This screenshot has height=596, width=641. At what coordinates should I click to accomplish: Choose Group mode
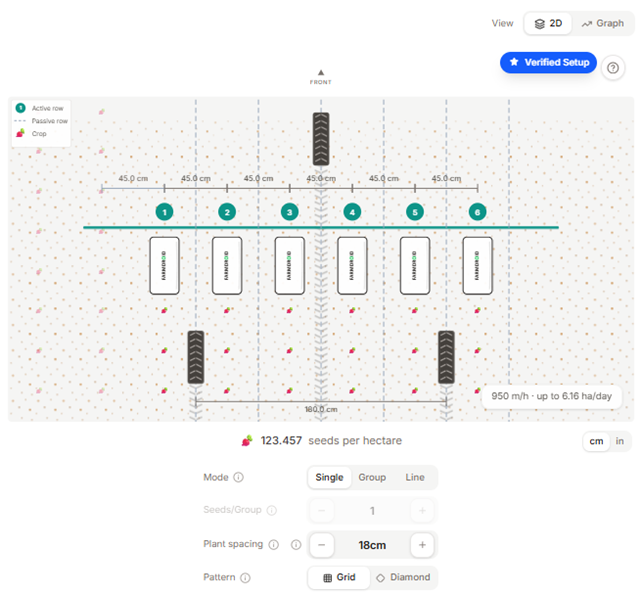(372, 477)
